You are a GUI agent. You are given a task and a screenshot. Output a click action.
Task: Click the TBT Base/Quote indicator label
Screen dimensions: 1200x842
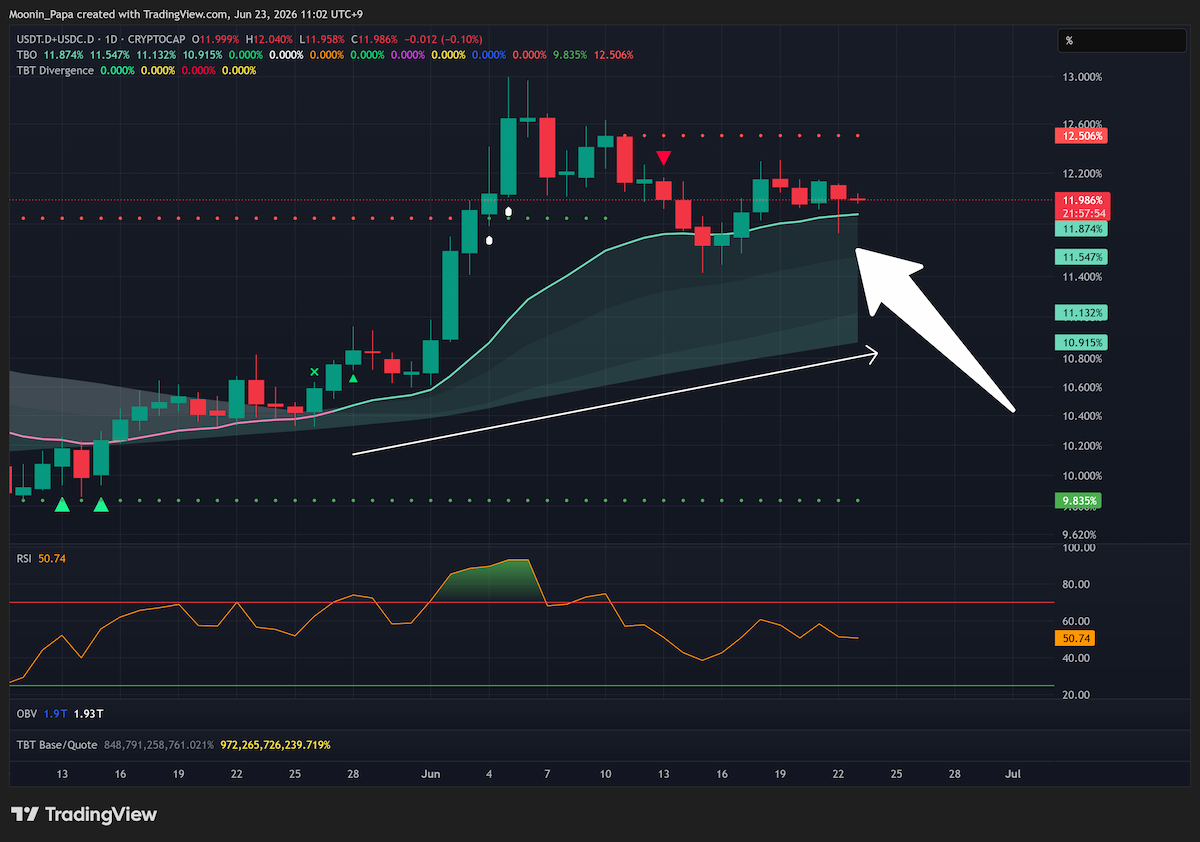53,745
